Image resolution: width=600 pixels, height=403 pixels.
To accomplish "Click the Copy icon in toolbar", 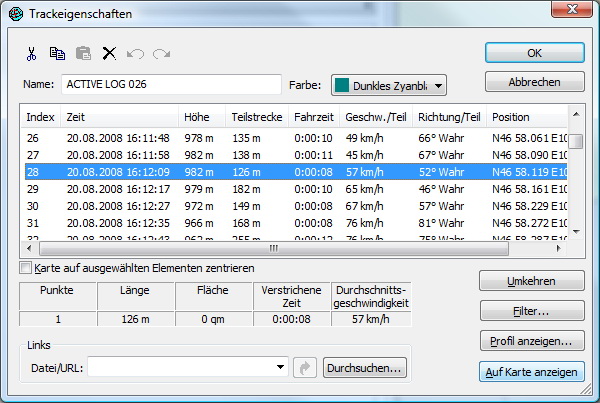I will pos(57,53).
